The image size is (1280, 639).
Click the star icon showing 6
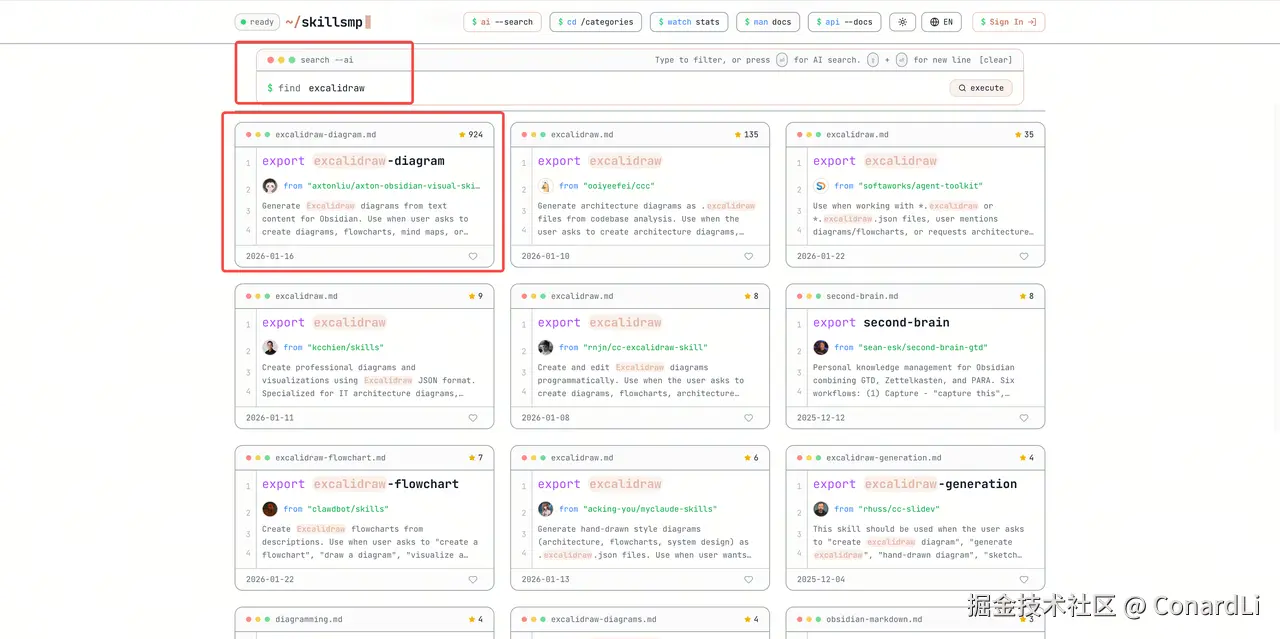[747, 458]
